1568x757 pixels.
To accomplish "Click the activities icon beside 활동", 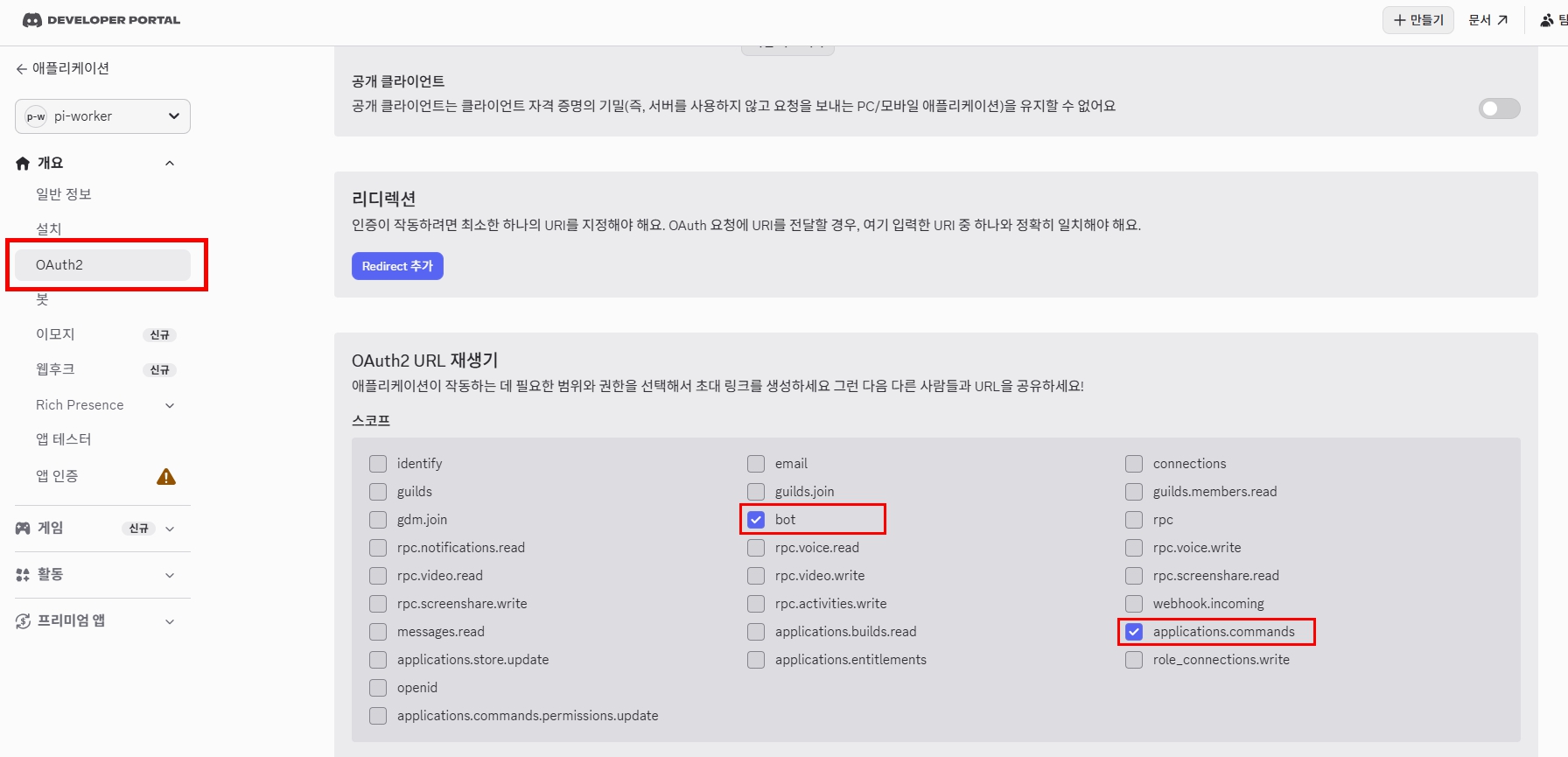I will pyautogui.click(x=23, y=575).
